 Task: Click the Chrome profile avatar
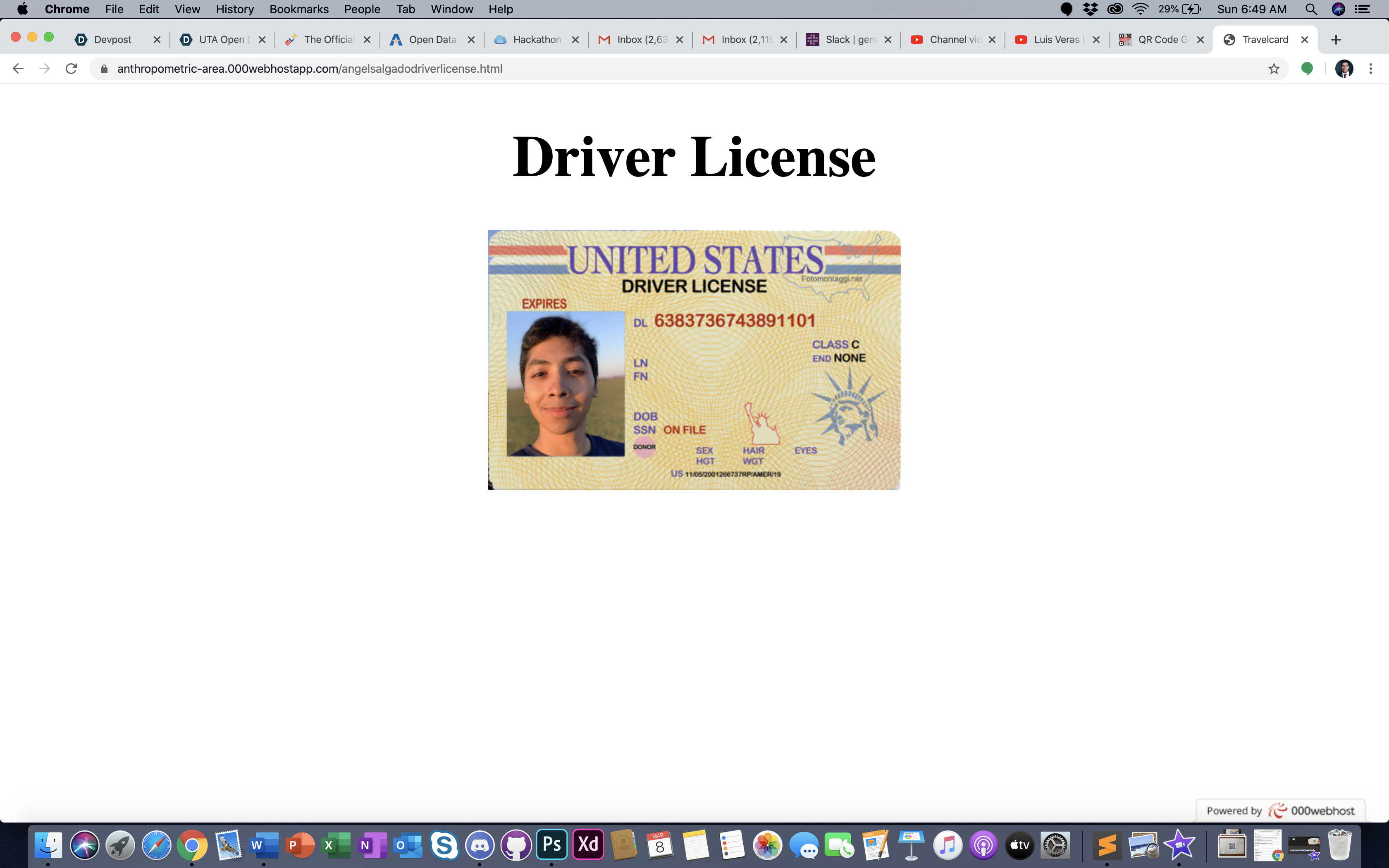(1344, 69)
